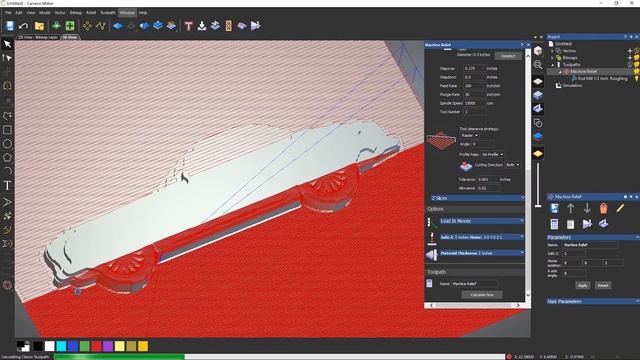Select End Mill 1/2 inch Roughing tree item
Screen dimensions: 640x360
pyautogui.click(x=602, y=78)
